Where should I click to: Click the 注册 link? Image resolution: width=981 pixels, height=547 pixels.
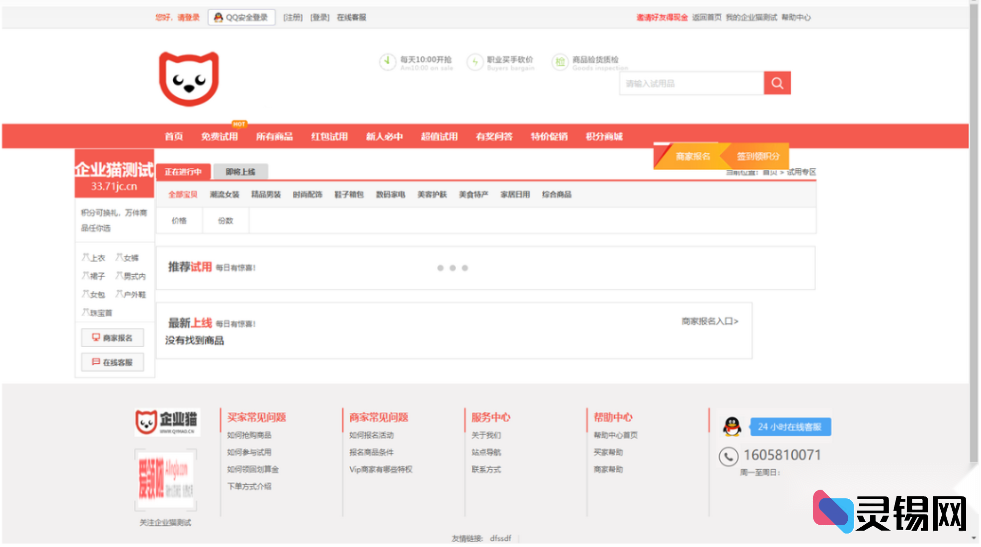[x=293, y=18]
